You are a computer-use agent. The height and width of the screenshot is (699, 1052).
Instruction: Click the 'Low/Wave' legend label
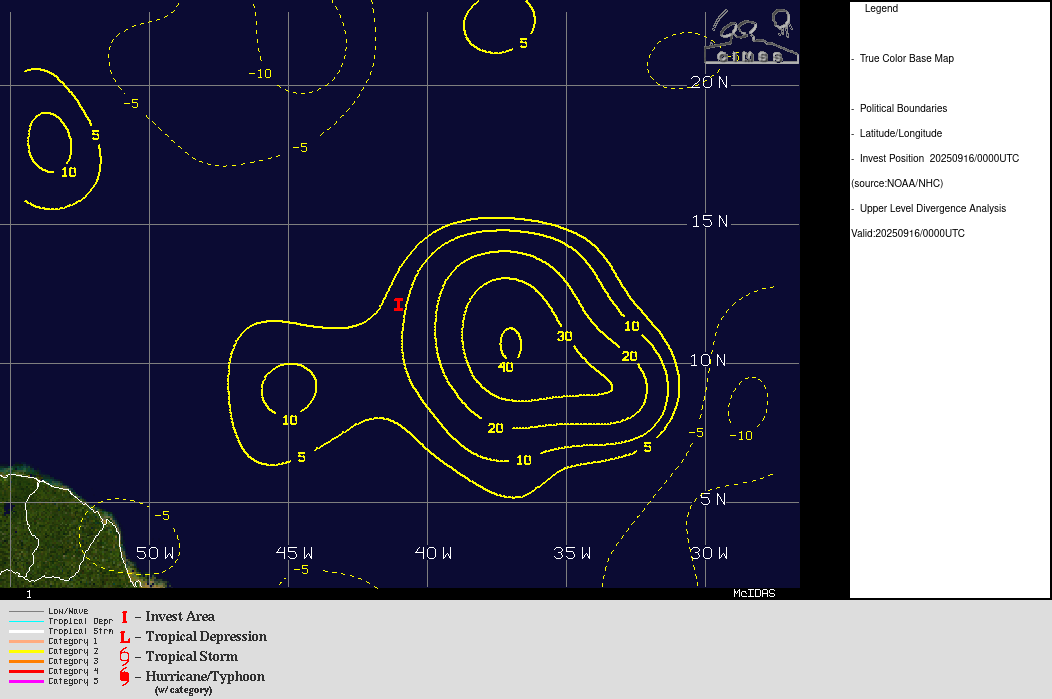(68, 611)
